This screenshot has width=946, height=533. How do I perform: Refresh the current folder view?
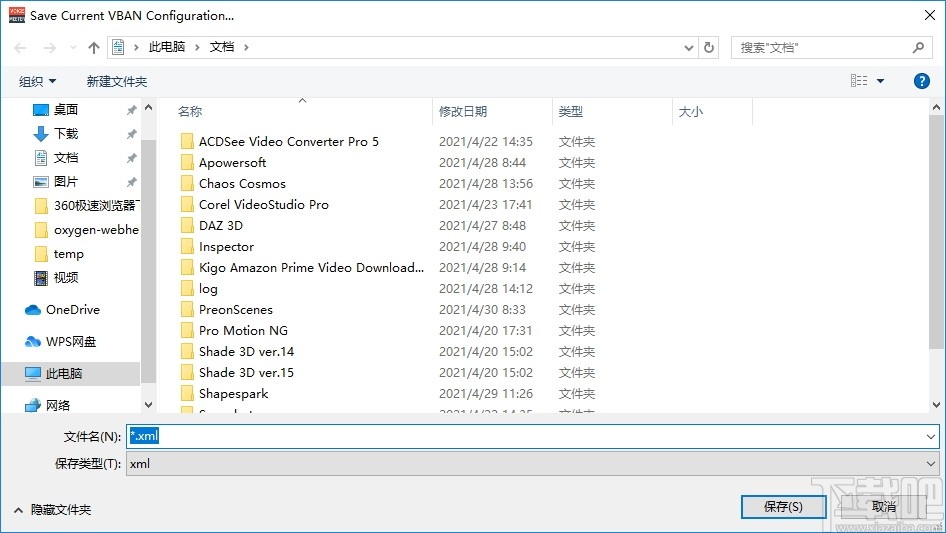(x=710, y=47)
